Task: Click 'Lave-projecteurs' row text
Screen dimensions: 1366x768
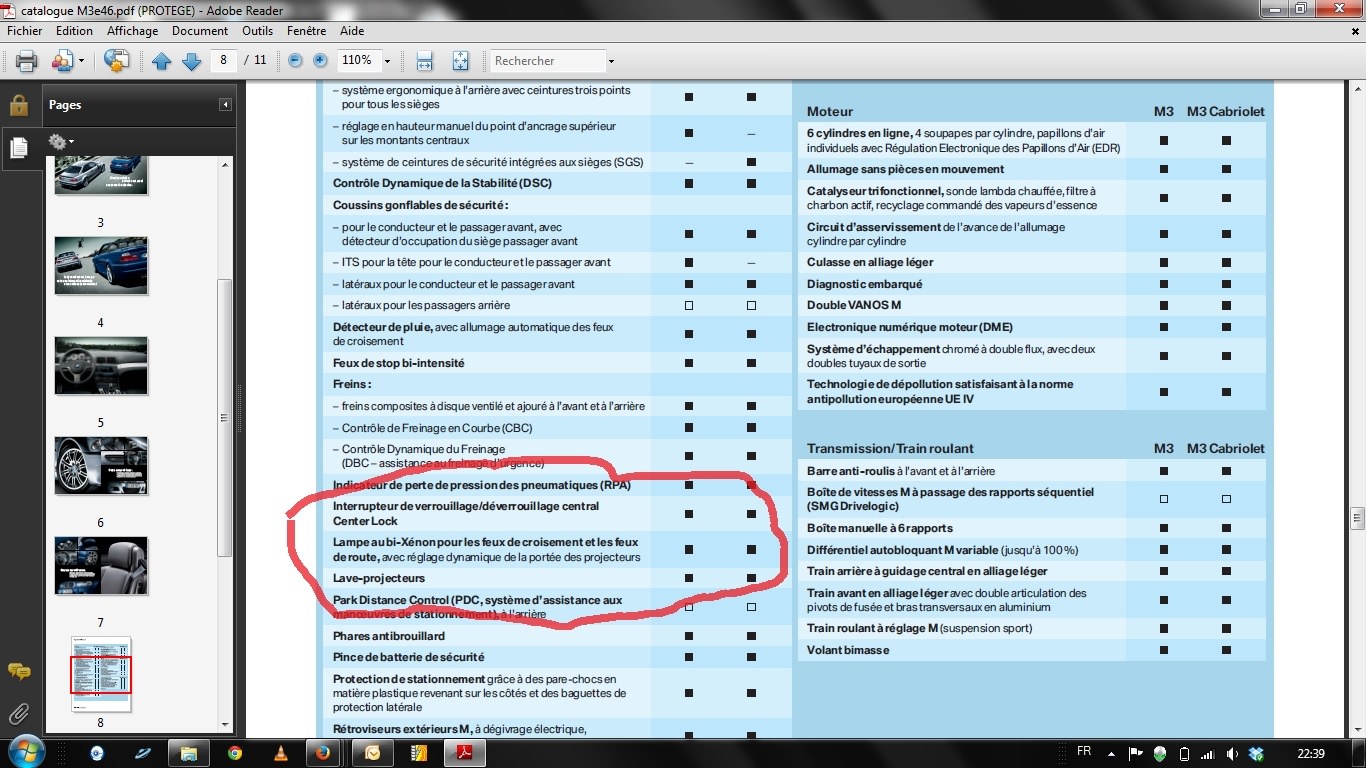Action: pos(379,578)
